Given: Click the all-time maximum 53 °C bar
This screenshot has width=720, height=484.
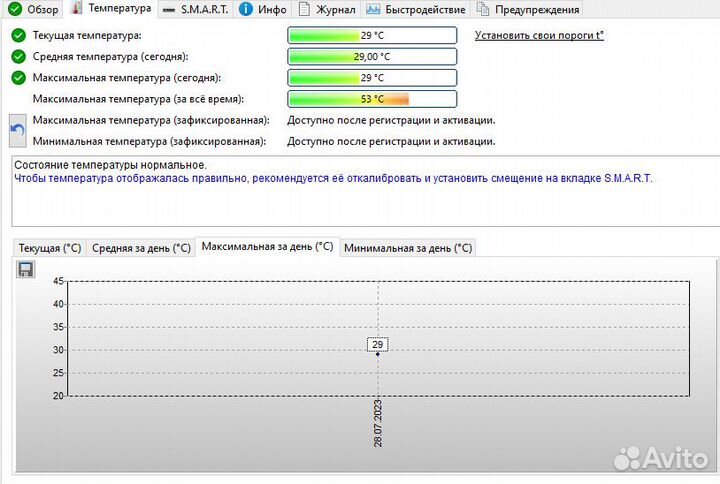Looking at the screenshot, I should tap(372, 99).
